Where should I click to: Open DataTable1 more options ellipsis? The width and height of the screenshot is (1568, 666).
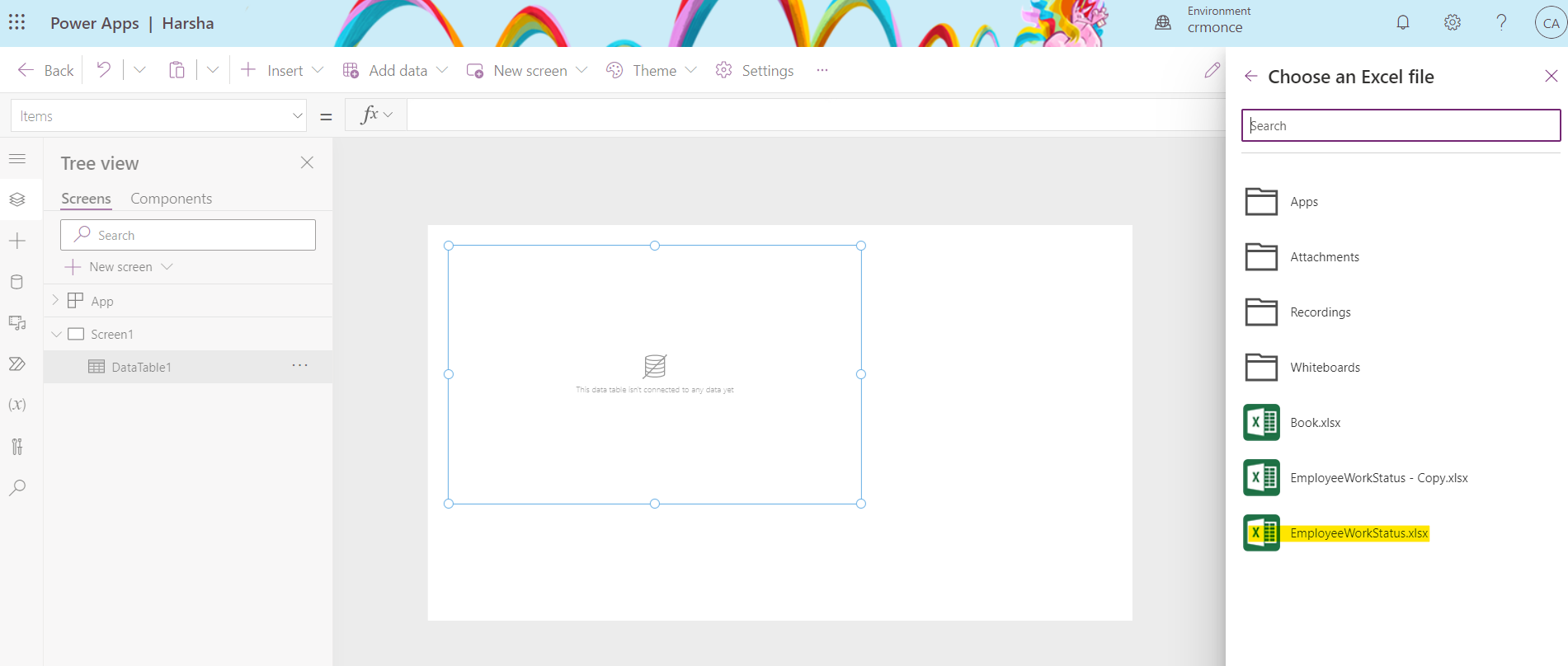(x=299, y=365)
